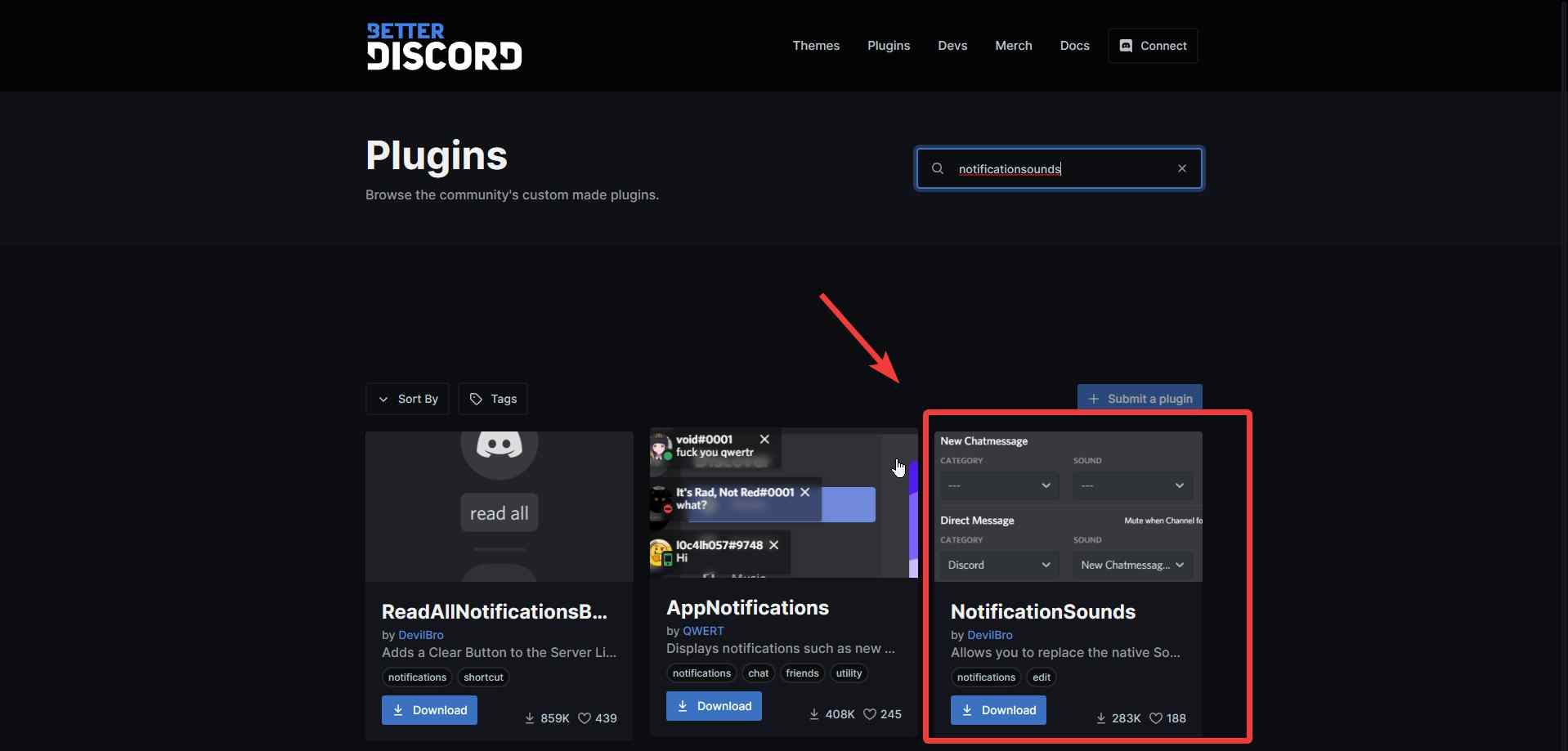Go to the Devs page
This screenshot has width=1568, height=751.
[x=952, y=46]
